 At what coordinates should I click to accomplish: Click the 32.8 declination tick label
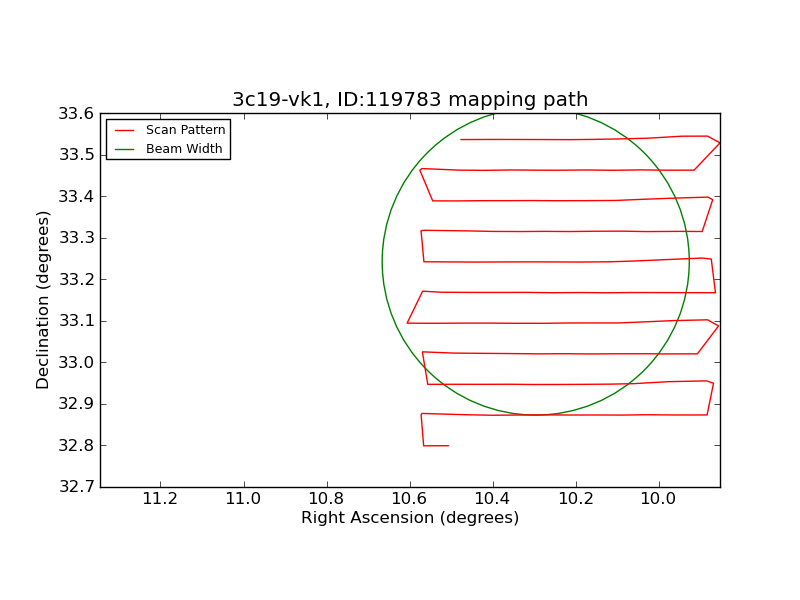76,445
